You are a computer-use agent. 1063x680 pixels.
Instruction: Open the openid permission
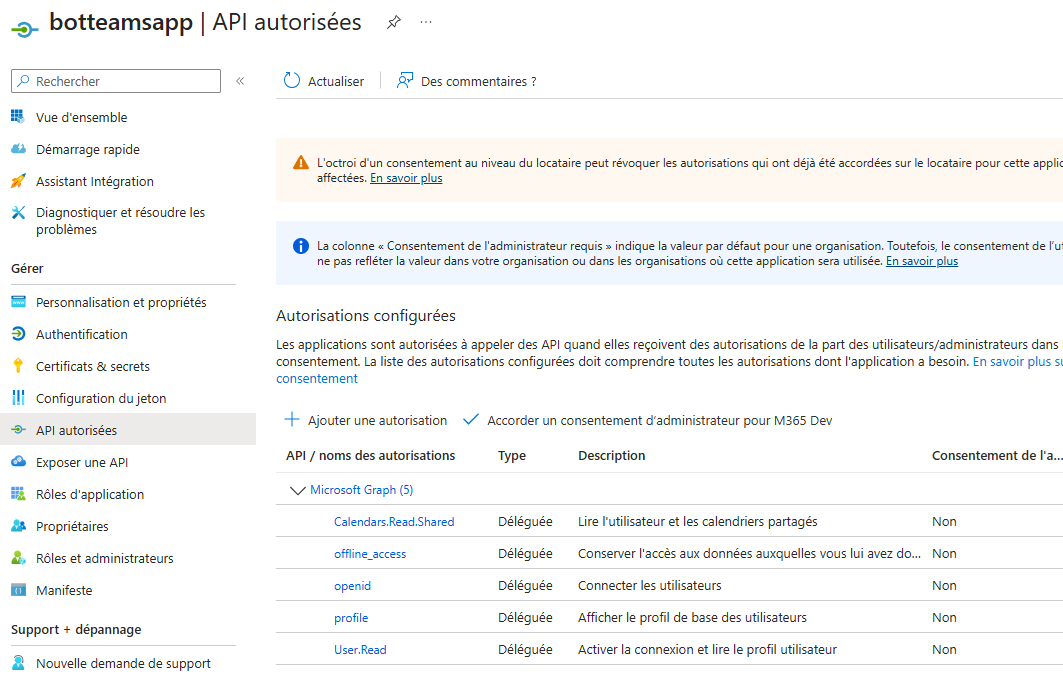point(352,586)
